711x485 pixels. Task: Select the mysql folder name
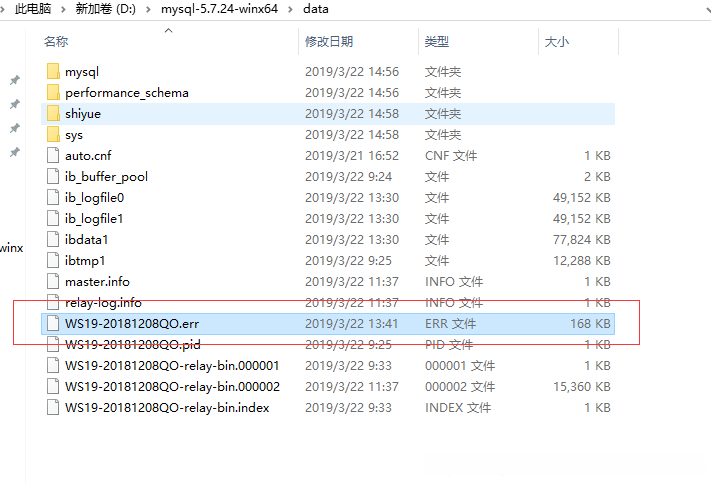point(82,72)
